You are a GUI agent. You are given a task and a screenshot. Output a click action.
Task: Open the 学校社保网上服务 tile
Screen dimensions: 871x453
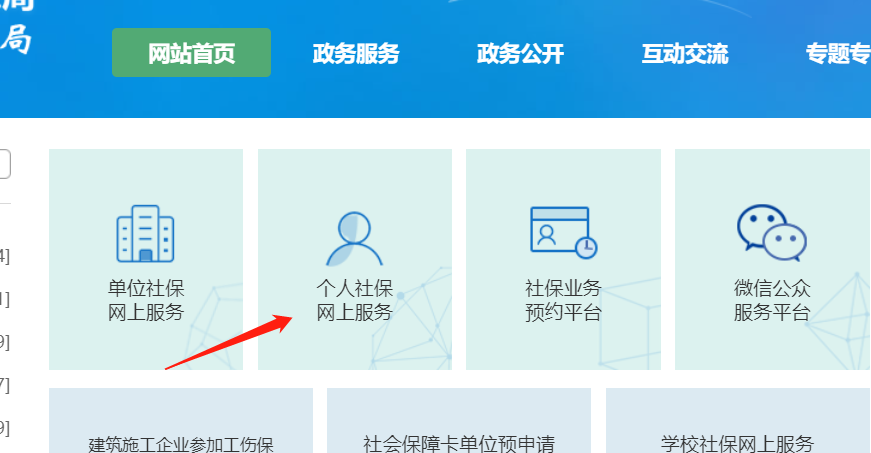coord(738,421)
